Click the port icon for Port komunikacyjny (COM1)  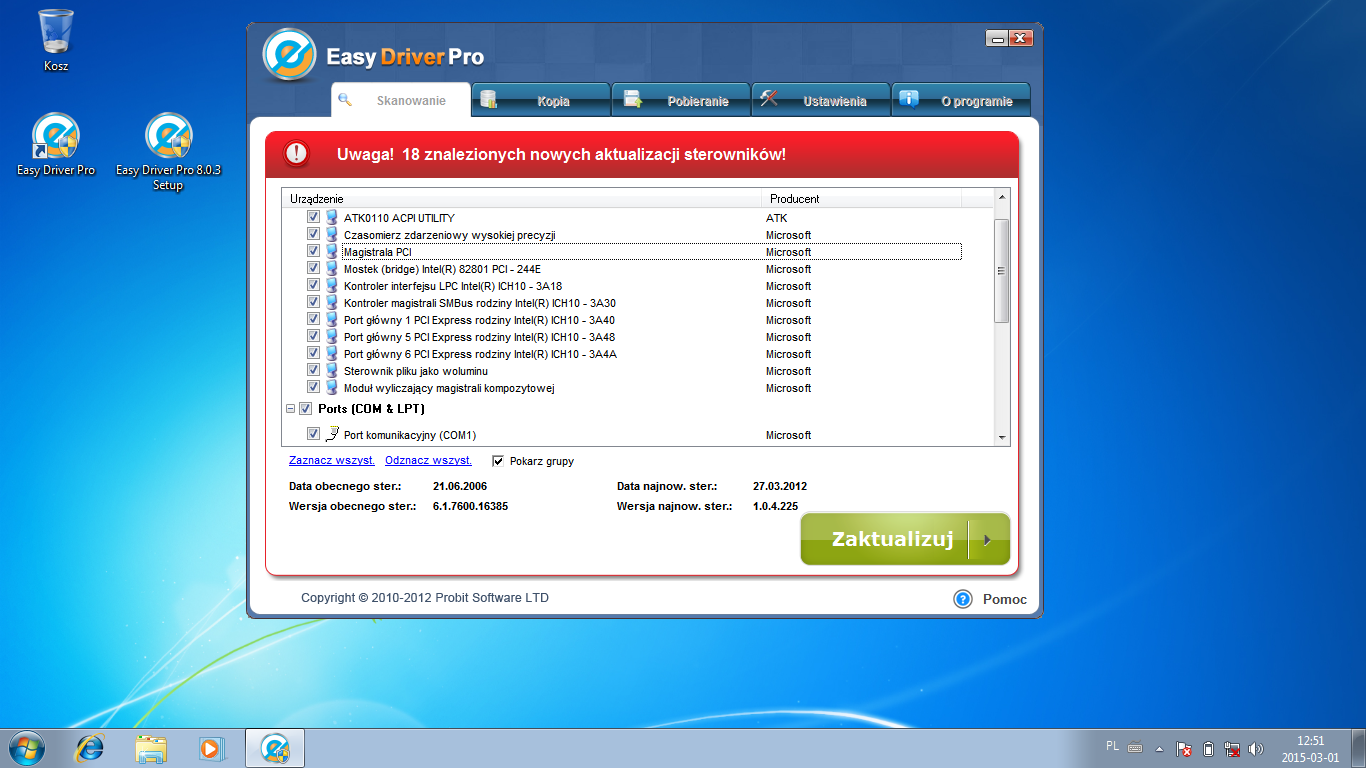(332, 434)
